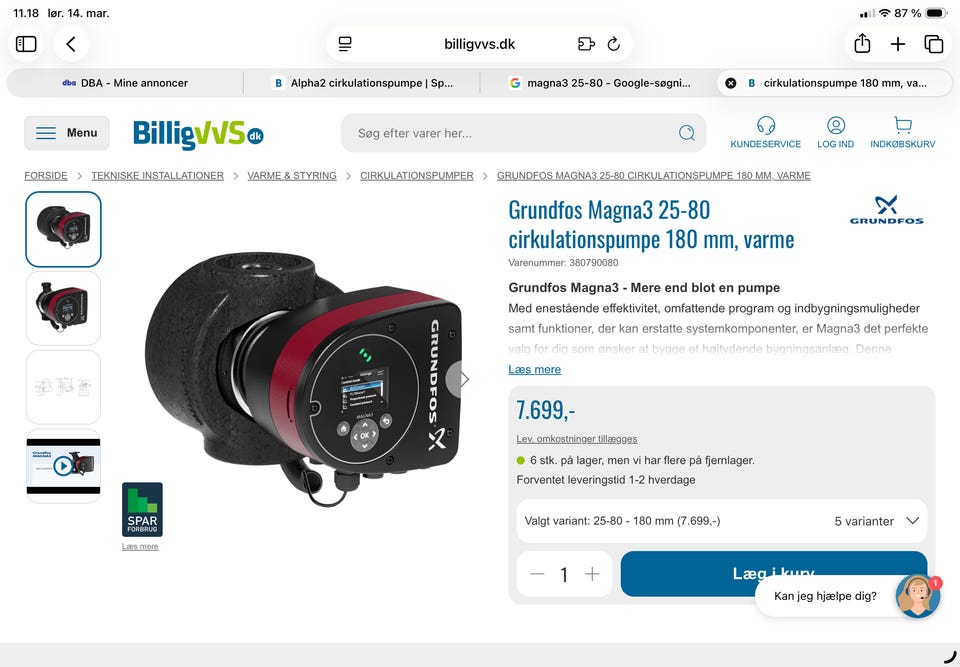Open a new tab with plus icon
Image resolution: width=960 pixels, height=667 pixels.
(898, 44)
